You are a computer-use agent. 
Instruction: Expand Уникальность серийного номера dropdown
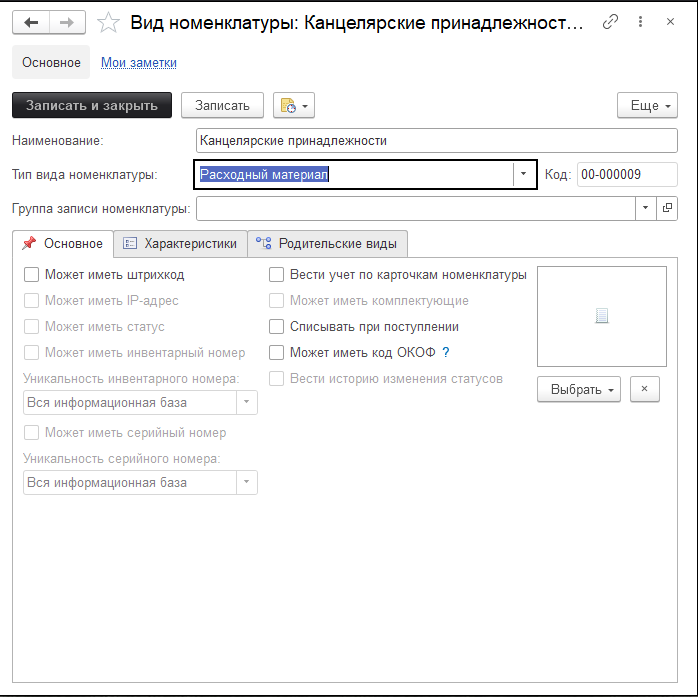247,482
